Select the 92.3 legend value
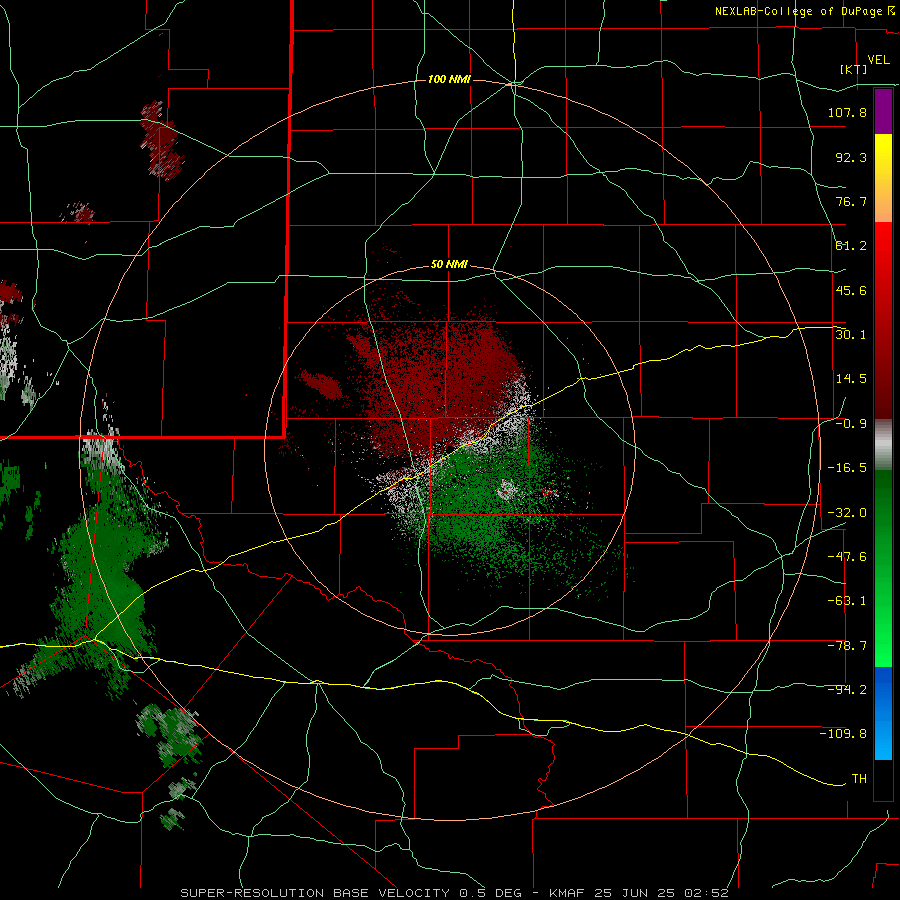Image resolution: width=900 pixels, height=900 pixels. [851, 157]
